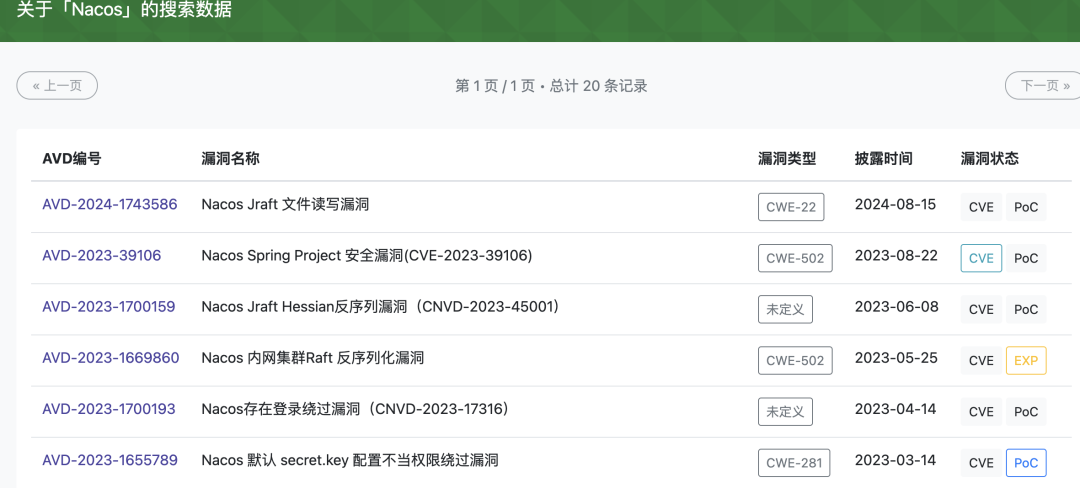The width and height of the screenshot is (1080, 488).
Task: Click 未定义 badge in AVD-2023-1700193 row
Action: (785, 412)
